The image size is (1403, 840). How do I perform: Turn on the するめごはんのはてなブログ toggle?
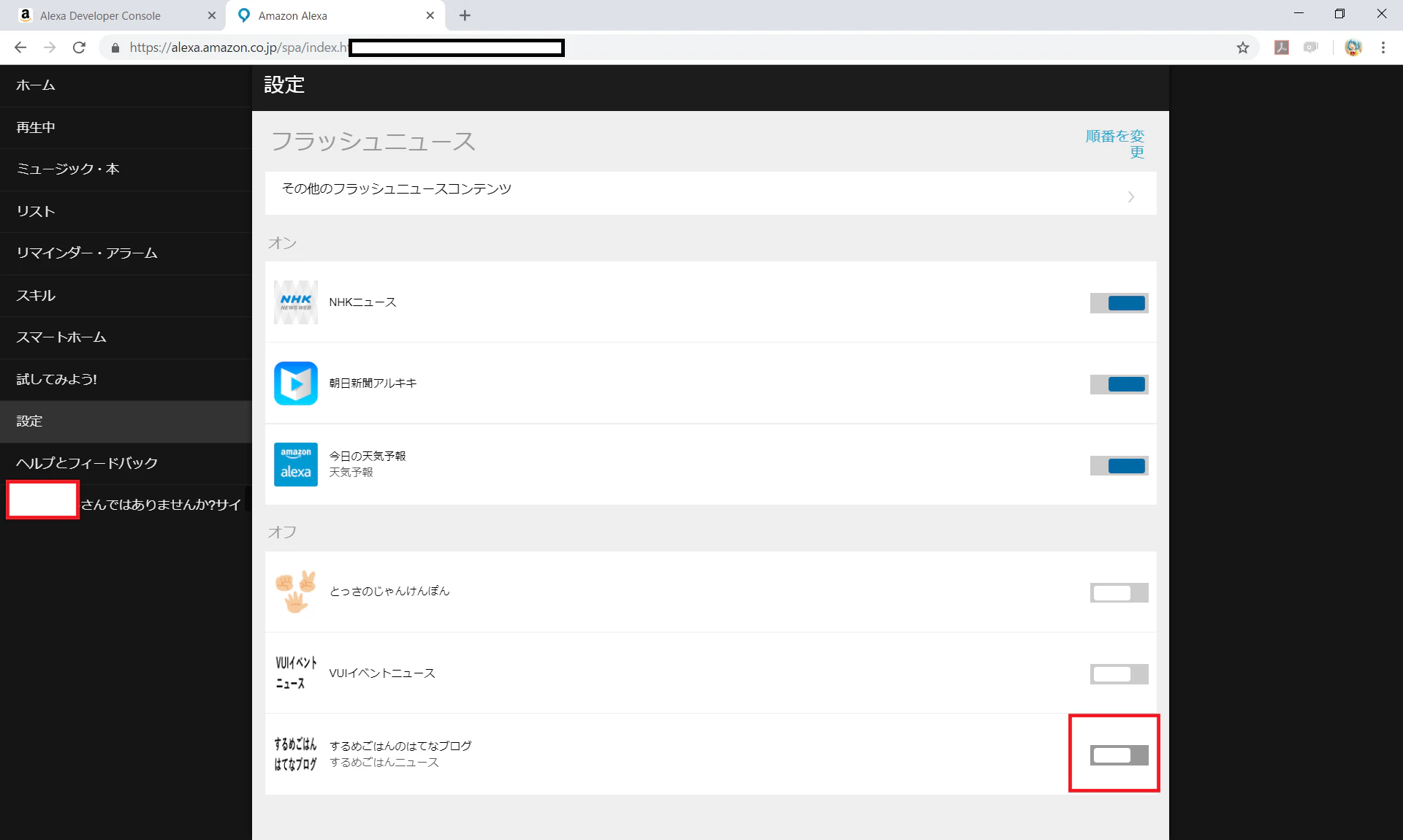(1119, 755)
